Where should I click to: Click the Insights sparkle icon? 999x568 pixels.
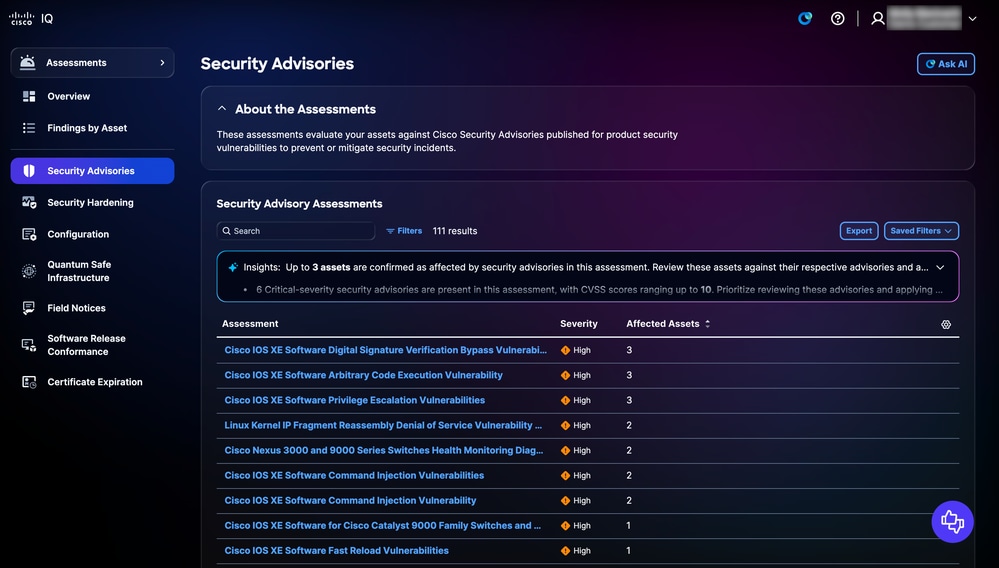tap(233, 267)
